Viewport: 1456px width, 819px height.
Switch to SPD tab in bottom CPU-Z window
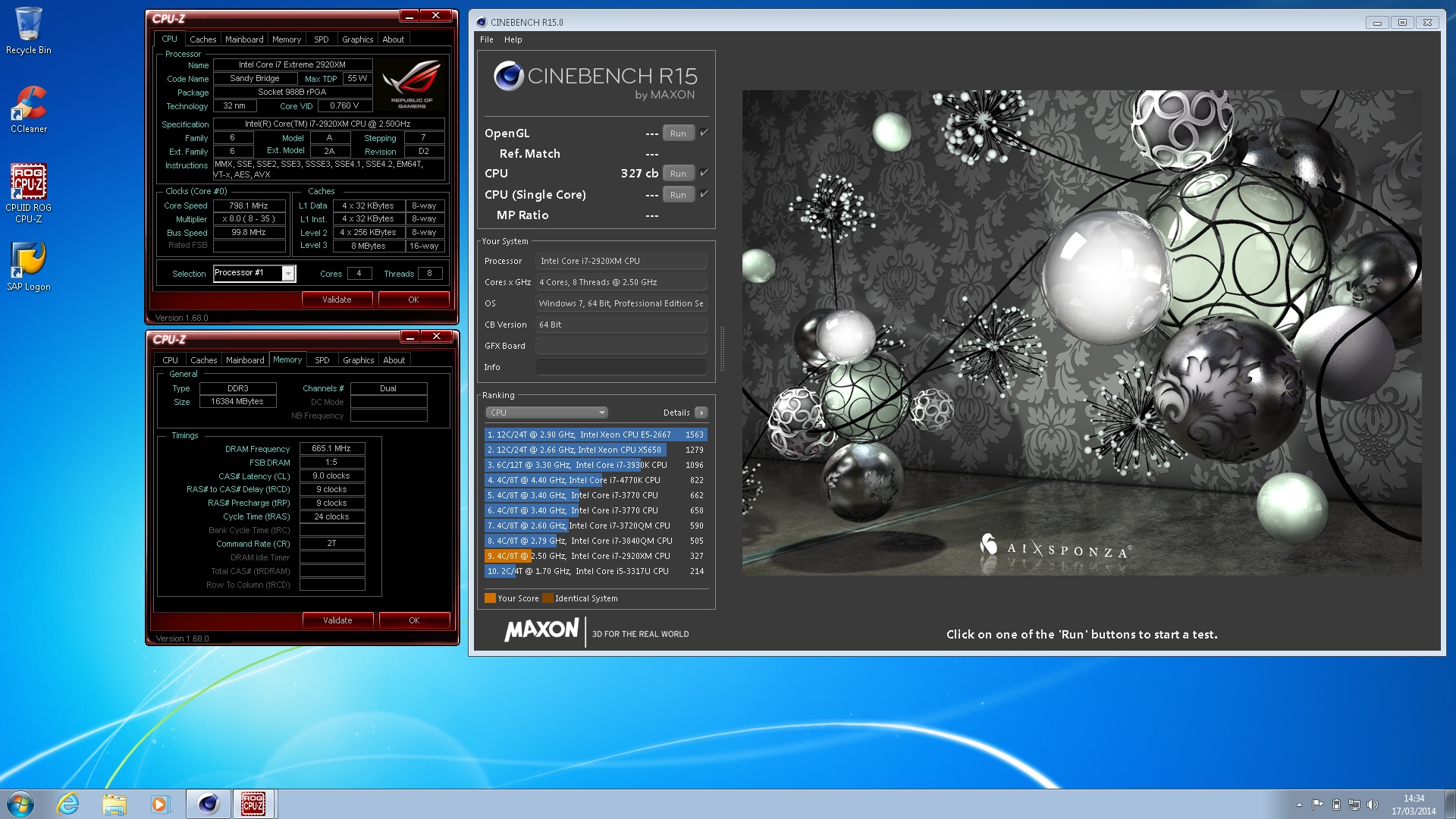point(322,360)
